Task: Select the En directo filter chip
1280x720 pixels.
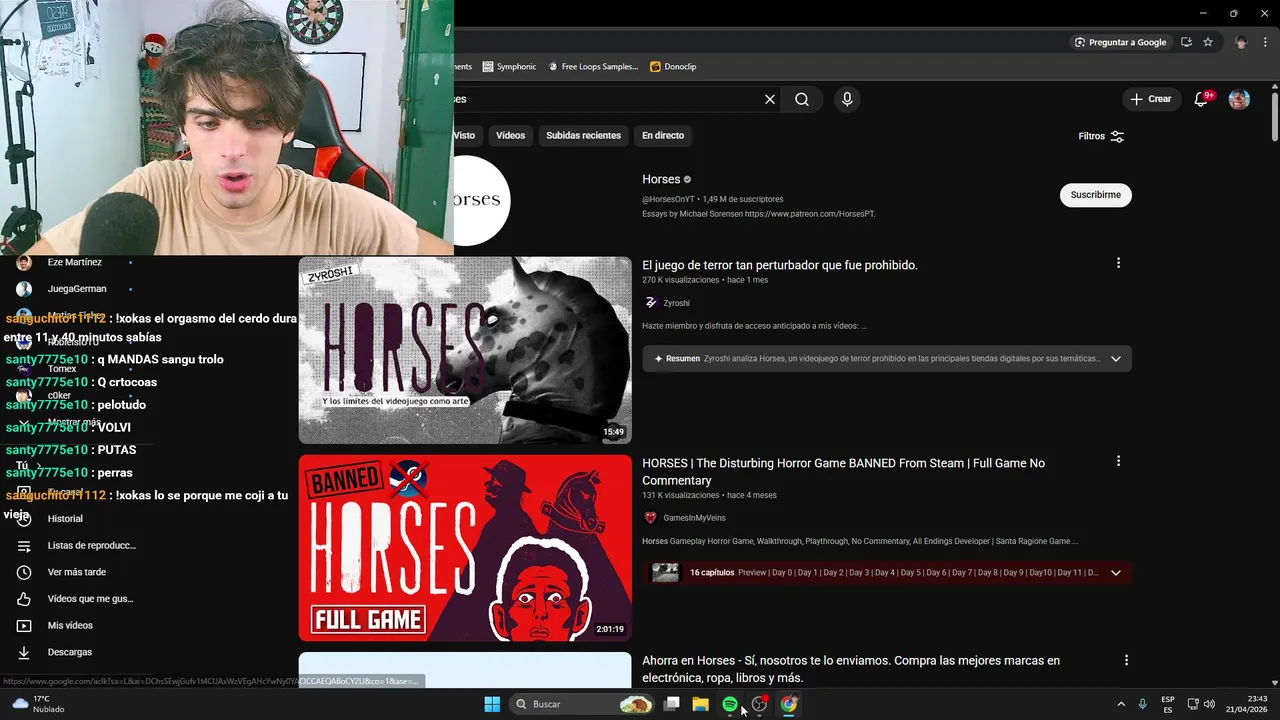Action: click(663, 135)
